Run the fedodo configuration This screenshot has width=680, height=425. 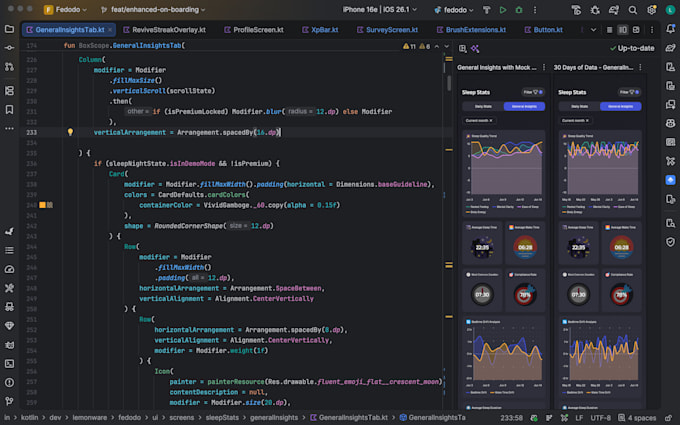(503, 10)
